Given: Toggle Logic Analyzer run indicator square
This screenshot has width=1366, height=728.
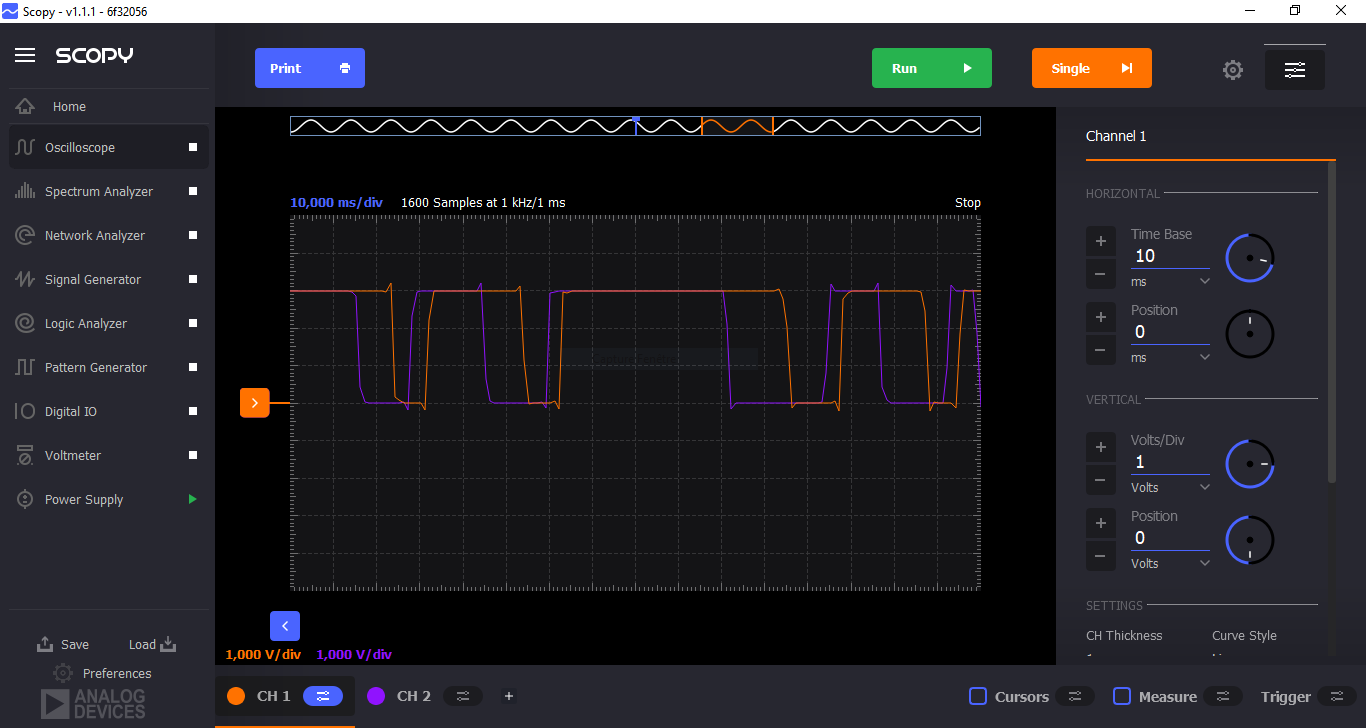Looking at the screenshot, I should [193, 323].
